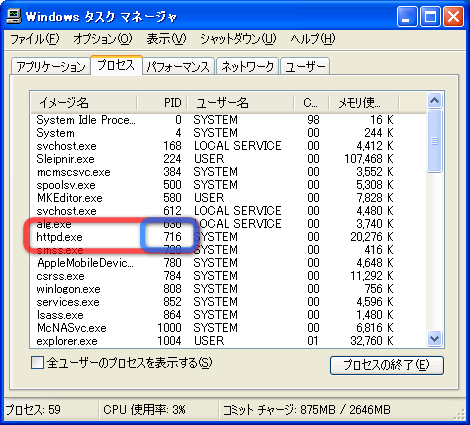Select the プロセス tab
The image size is (470, 425).
tap(116, 65)
